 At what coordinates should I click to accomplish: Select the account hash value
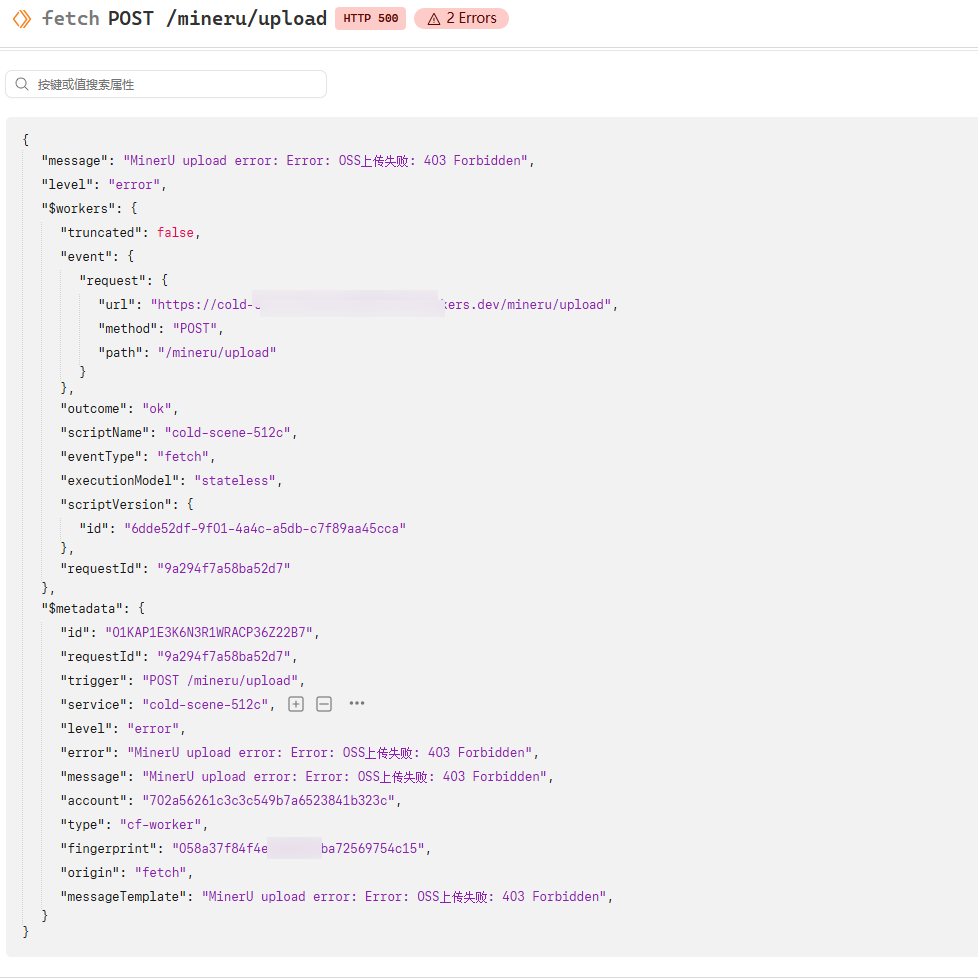point(268,800)
